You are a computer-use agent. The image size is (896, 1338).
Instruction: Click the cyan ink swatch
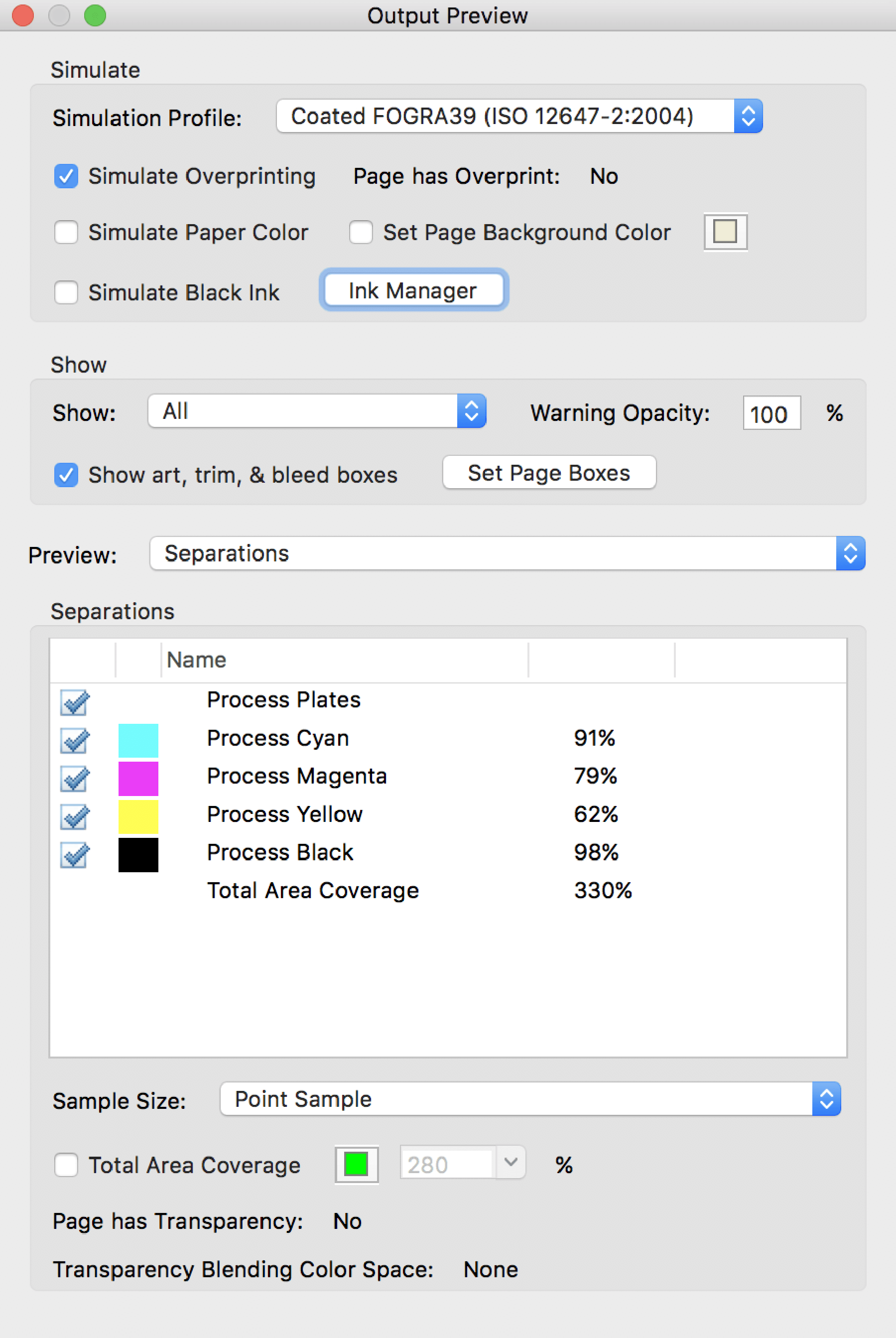pos(138,741)
